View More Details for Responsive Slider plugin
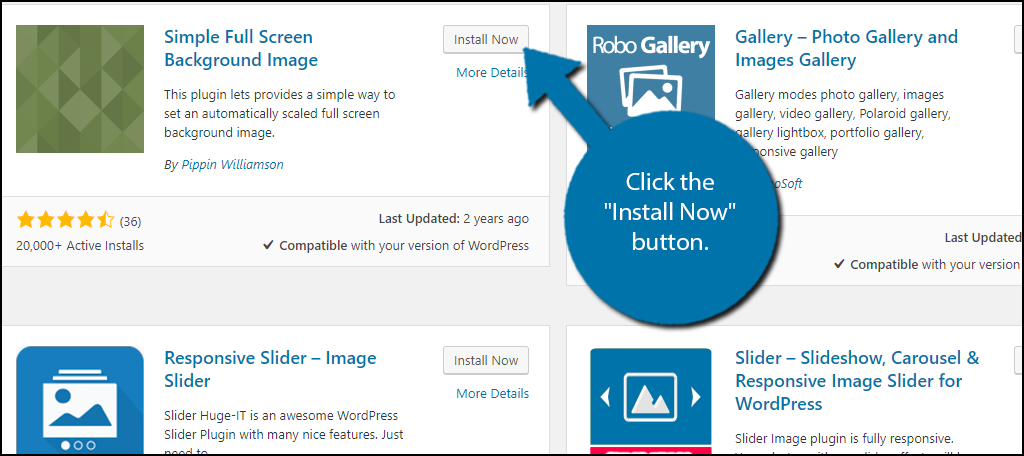 [492, 393]
